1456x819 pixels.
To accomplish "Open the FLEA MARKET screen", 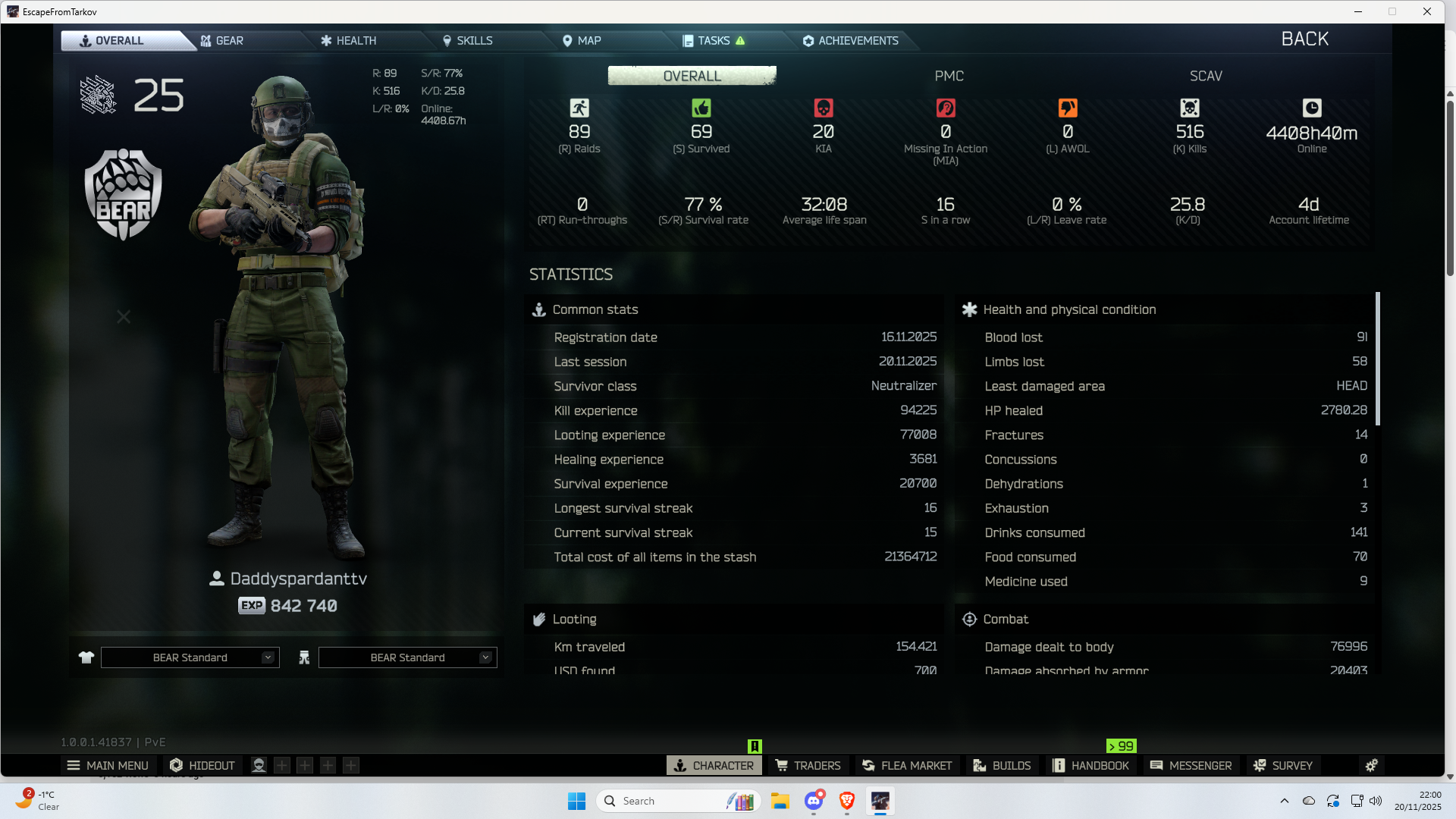I will [x=907, y=765].
